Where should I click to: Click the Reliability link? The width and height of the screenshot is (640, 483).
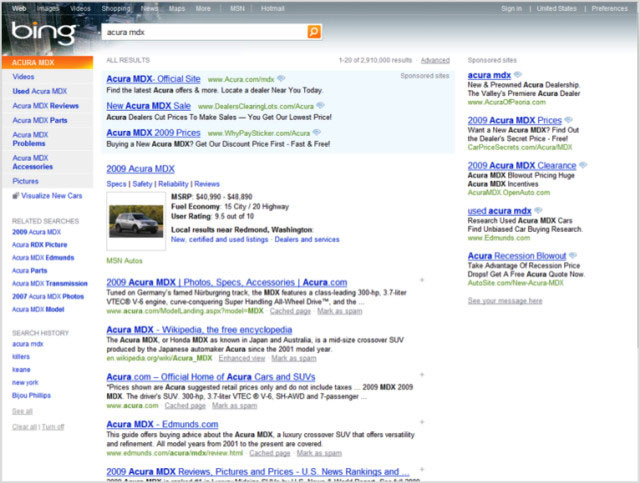point(173,184)
